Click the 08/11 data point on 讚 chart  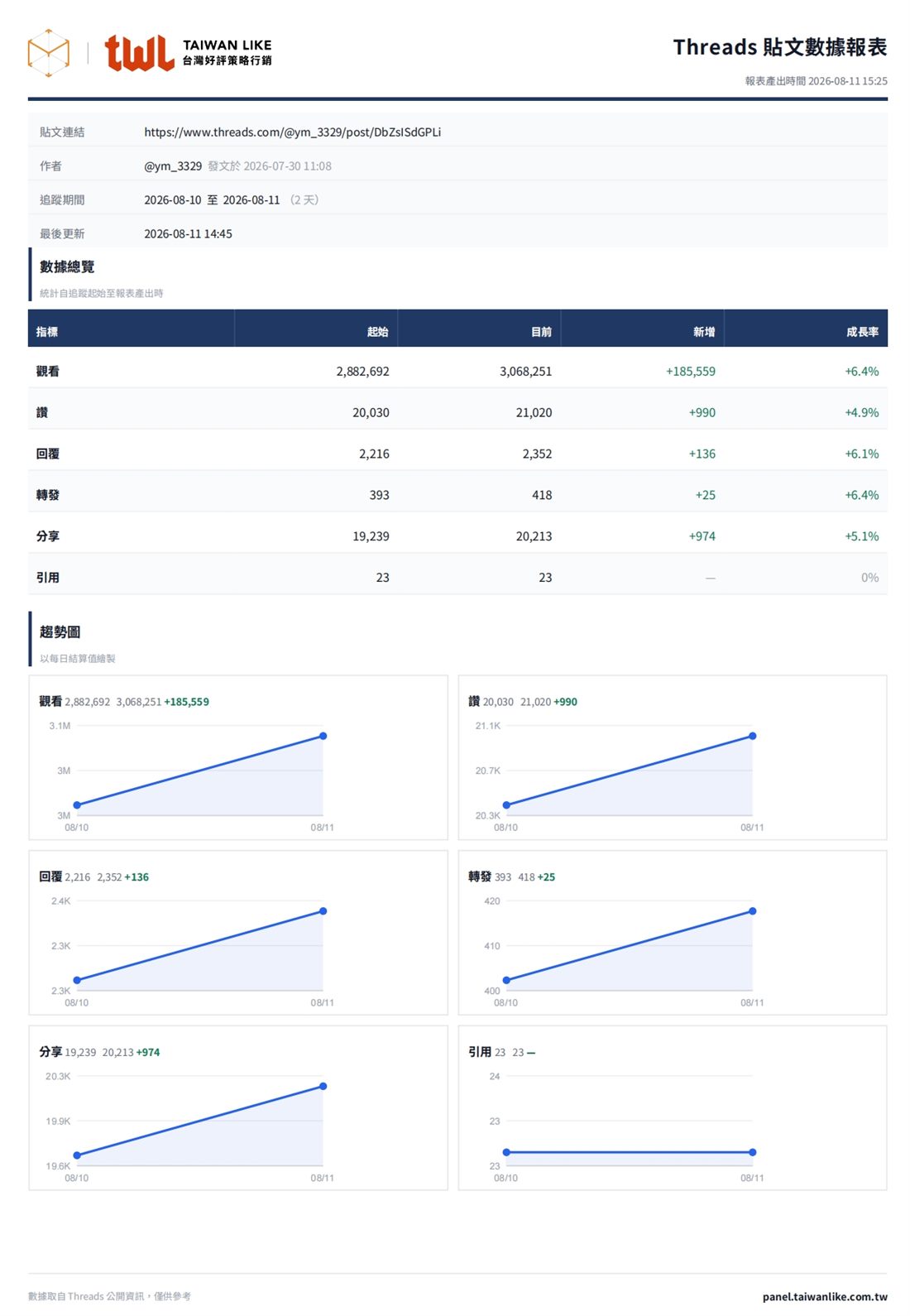(752, 736)
